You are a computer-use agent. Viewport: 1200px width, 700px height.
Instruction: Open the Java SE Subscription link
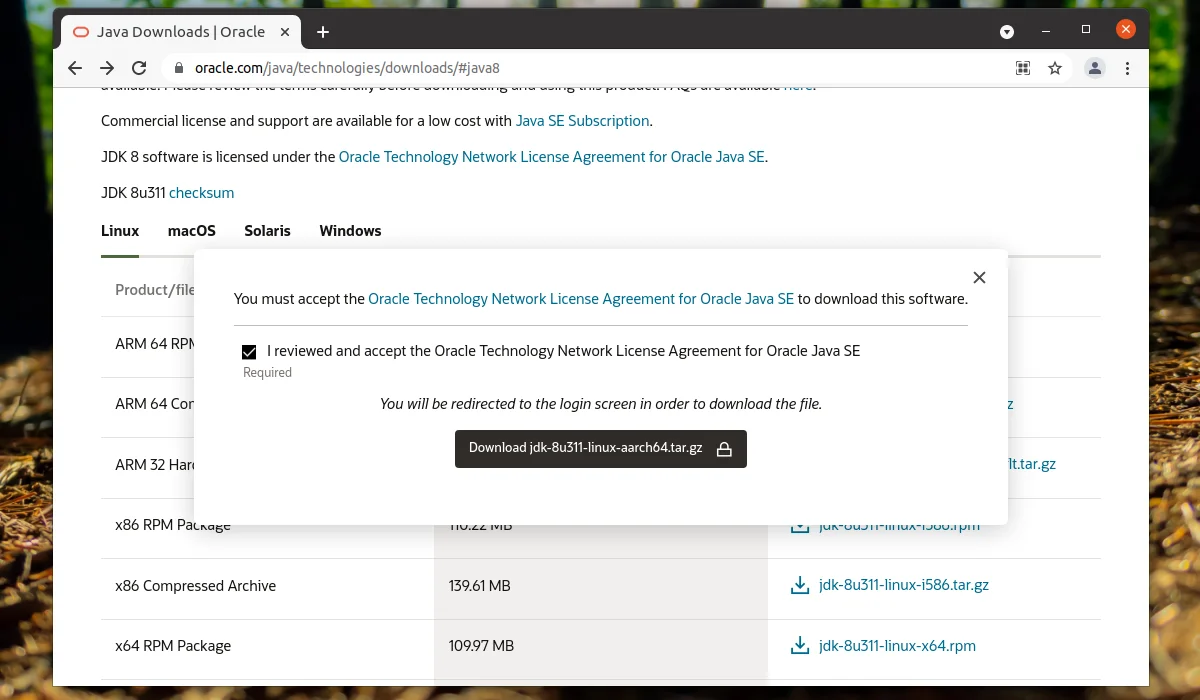[583, 121]
